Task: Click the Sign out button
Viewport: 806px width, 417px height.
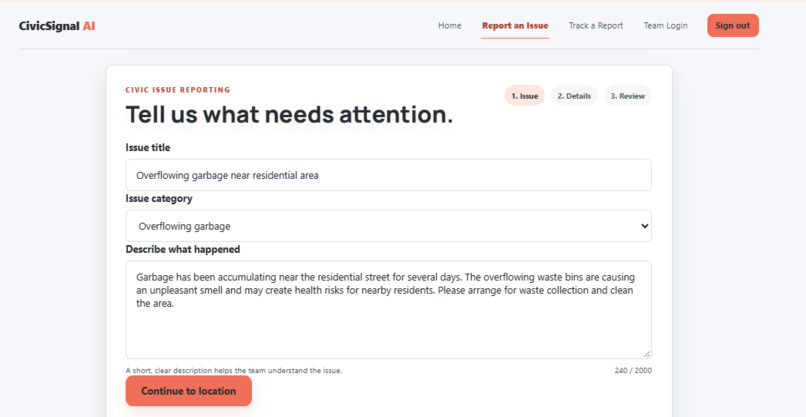Action: [x=732, y=26]
